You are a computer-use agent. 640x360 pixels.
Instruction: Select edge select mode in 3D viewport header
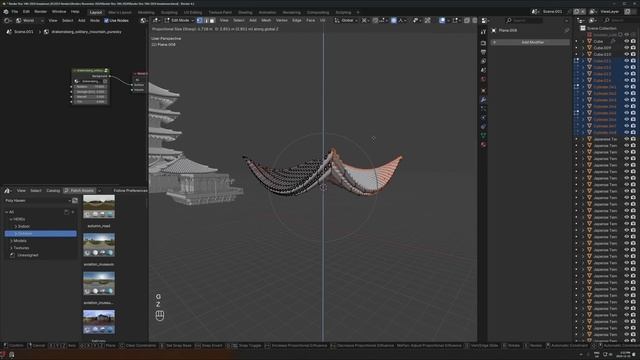pyautogui.click(x=206, y=20)
